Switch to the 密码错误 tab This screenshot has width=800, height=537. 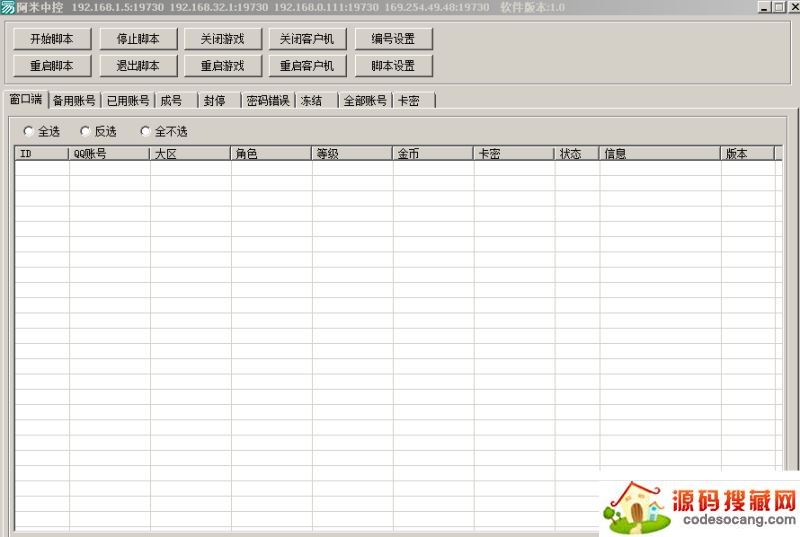267,101
